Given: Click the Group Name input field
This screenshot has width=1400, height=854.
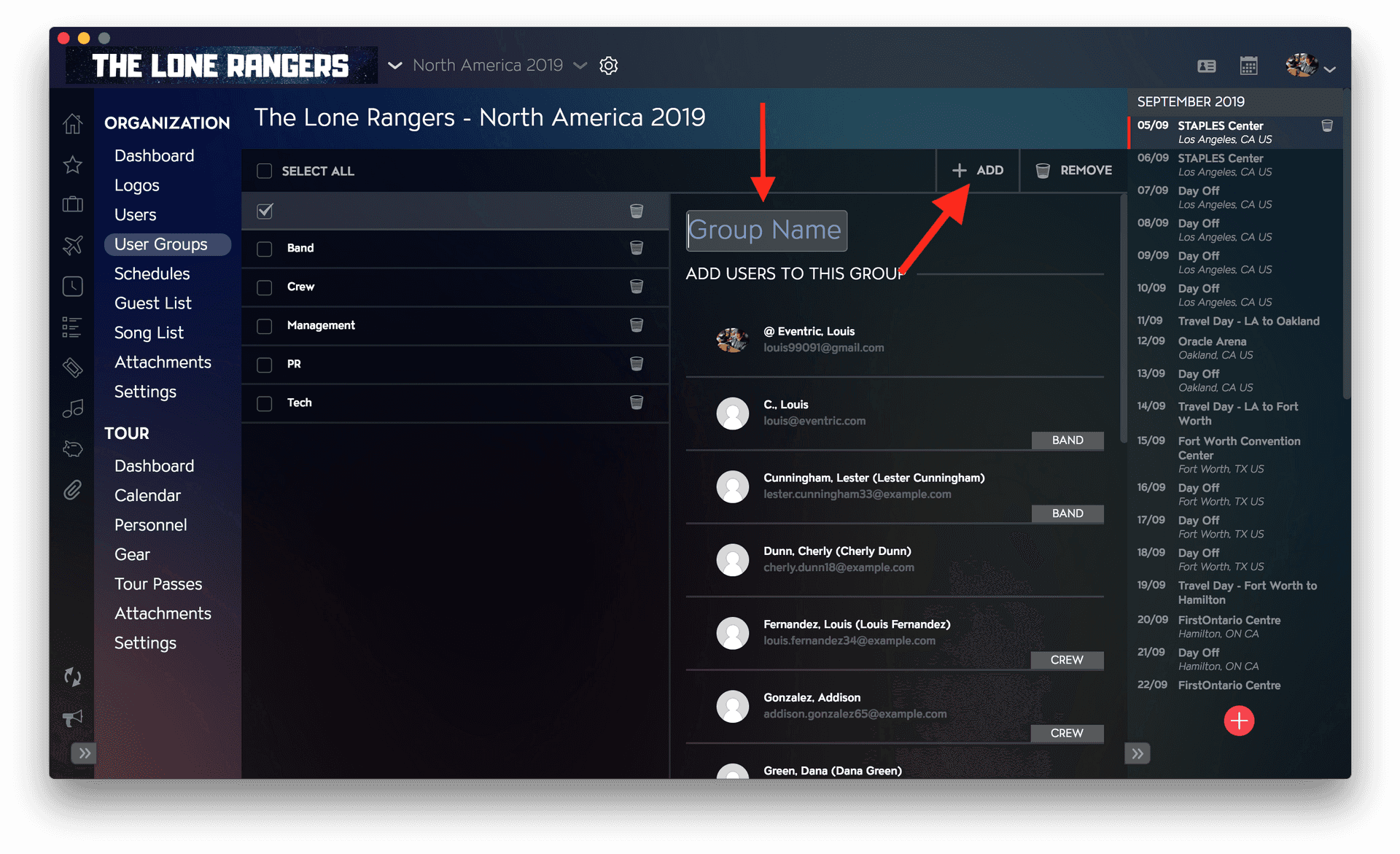Looking at the screenshot, I should tap(764, 229).
